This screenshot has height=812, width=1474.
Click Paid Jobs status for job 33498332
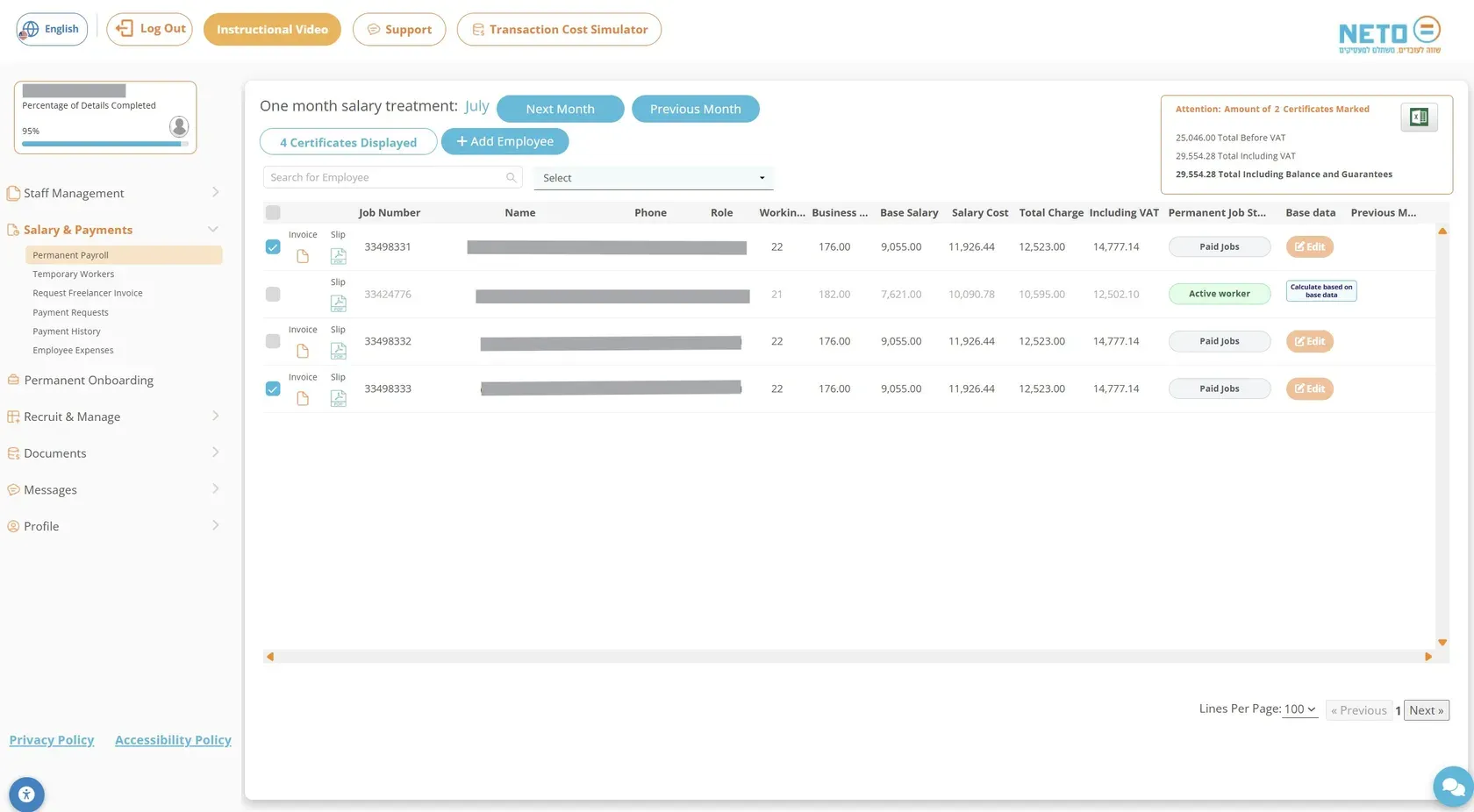point(1220,341)
